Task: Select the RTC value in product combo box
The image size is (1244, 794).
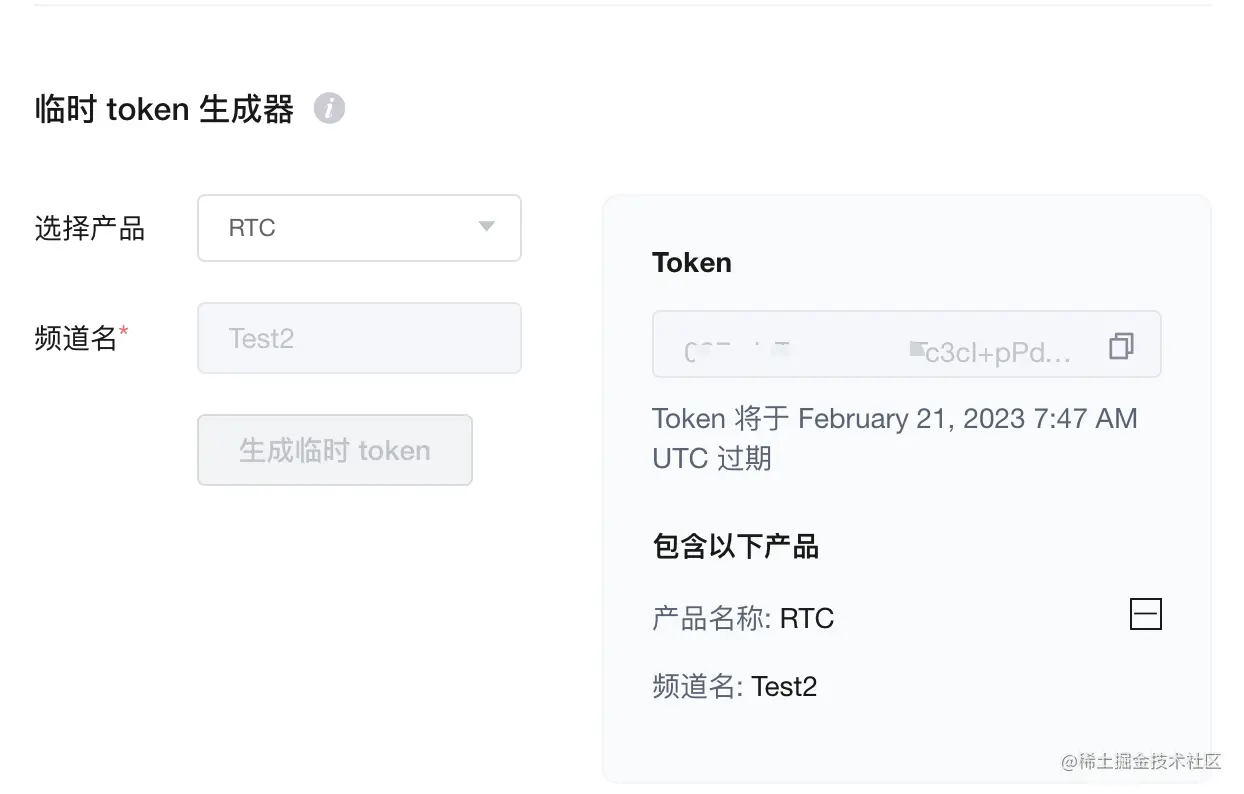Action: click(x=252, y=228)
